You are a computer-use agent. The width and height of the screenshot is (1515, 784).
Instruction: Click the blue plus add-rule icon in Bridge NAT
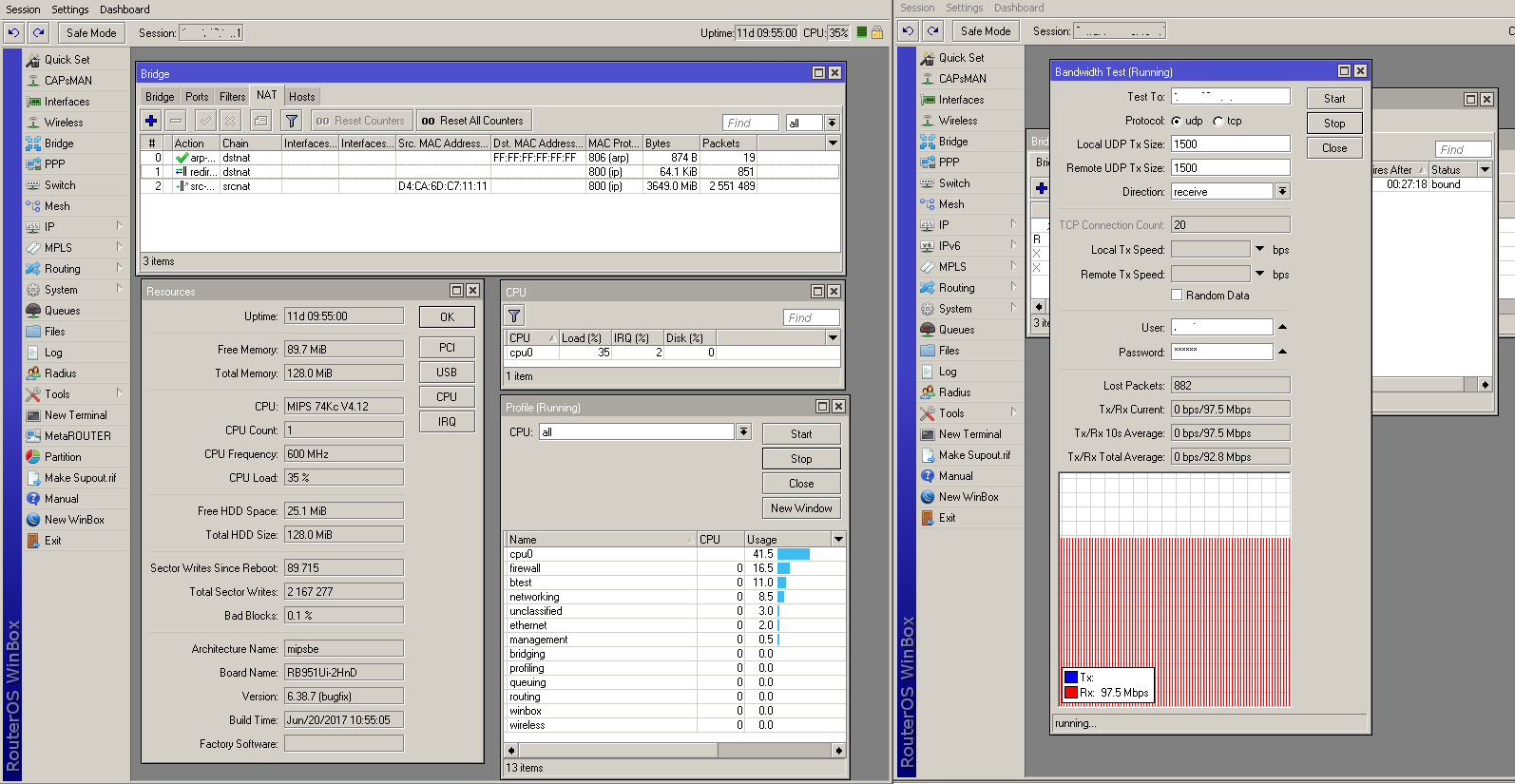[x=151, y=121]
